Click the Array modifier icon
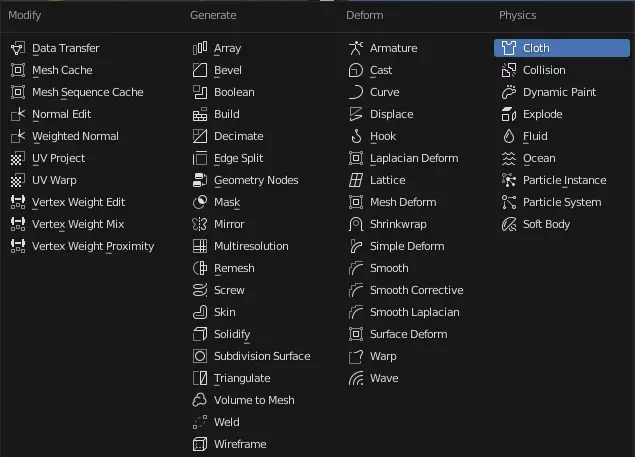The width and height of the screenshot is (635, 457). coord(200,48)
